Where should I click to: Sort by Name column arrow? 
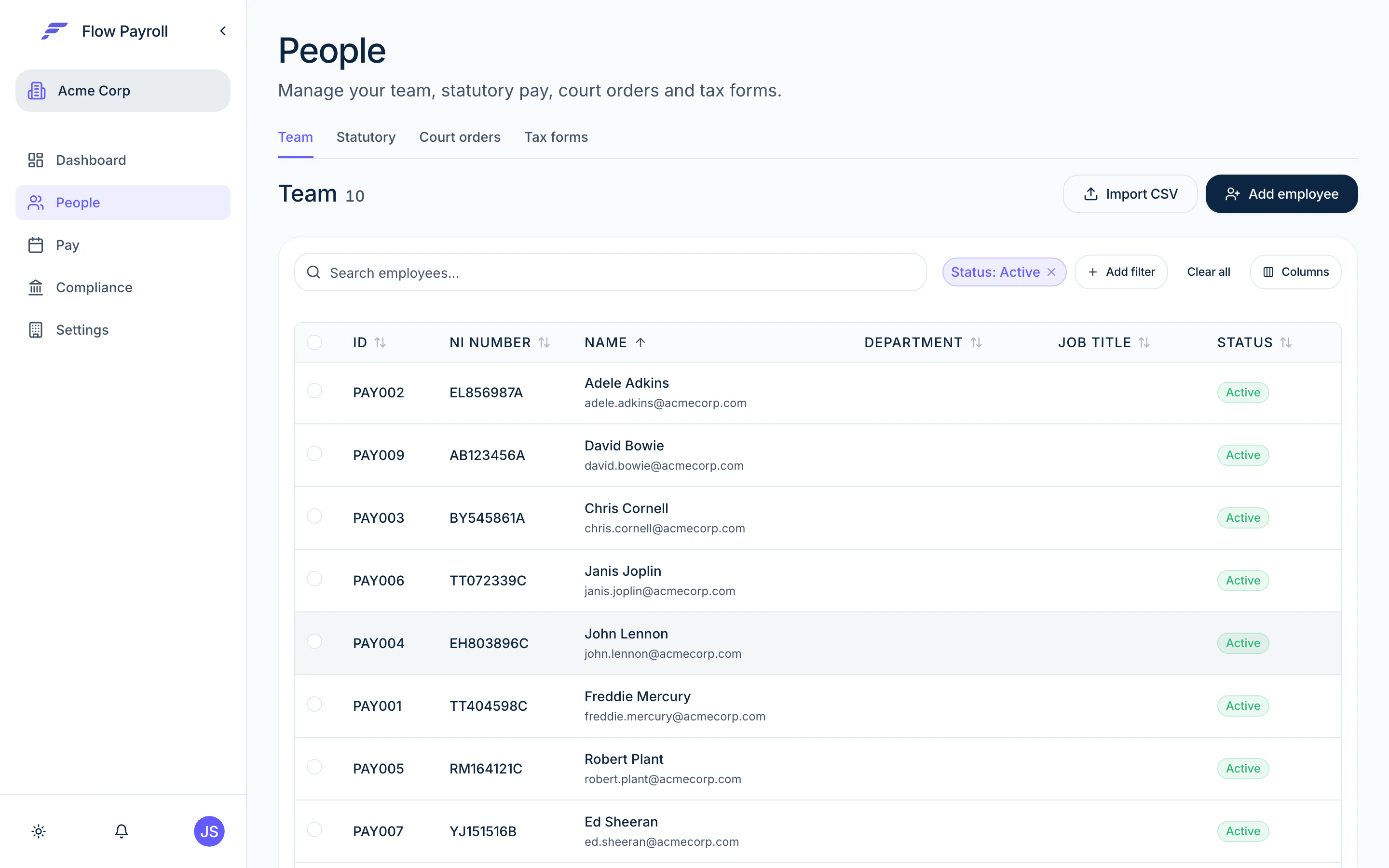click(640, 343)
